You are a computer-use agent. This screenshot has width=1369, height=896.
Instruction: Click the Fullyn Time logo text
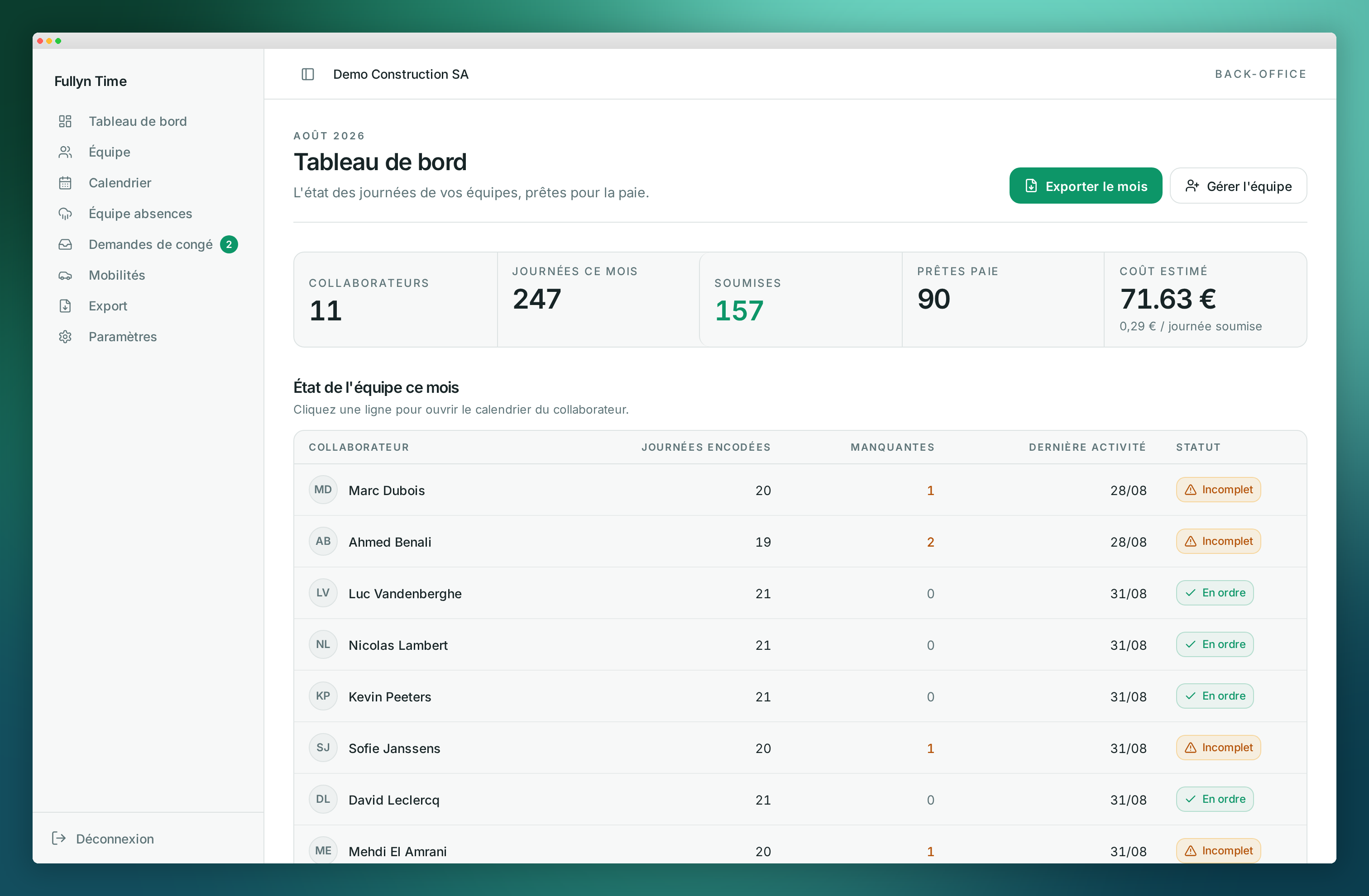[x=90, y=81]
